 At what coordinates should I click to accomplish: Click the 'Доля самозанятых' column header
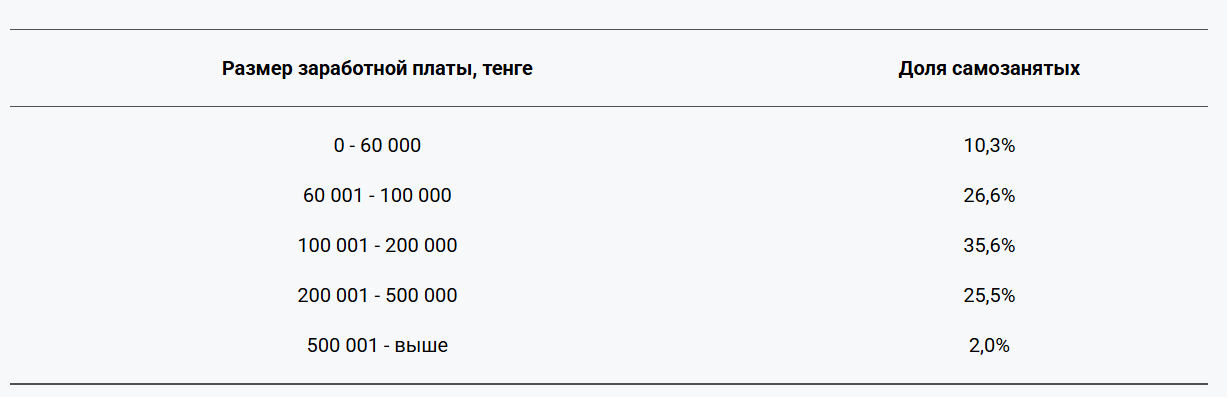click(989, 69)
